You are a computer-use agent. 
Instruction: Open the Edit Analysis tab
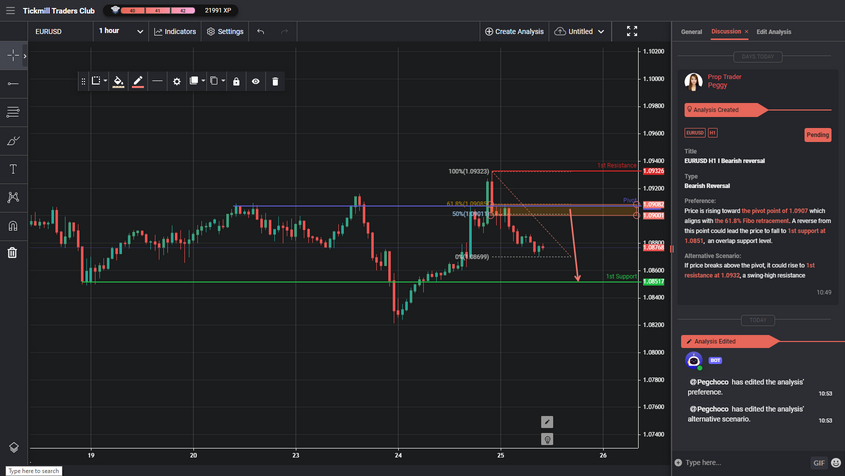774,32
